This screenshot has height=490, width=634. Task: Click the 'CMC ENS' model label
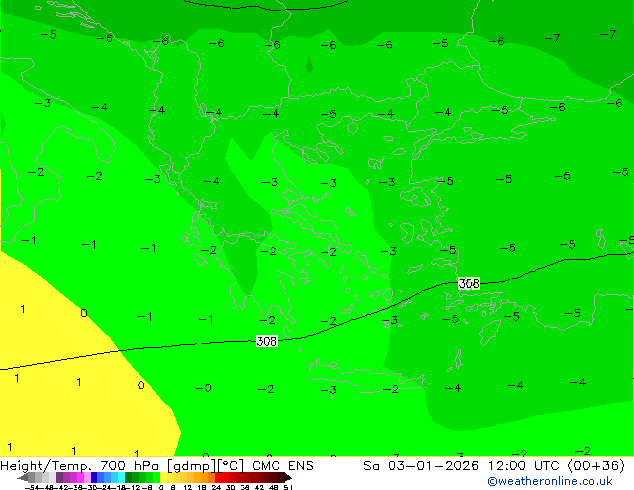(283, 466)
